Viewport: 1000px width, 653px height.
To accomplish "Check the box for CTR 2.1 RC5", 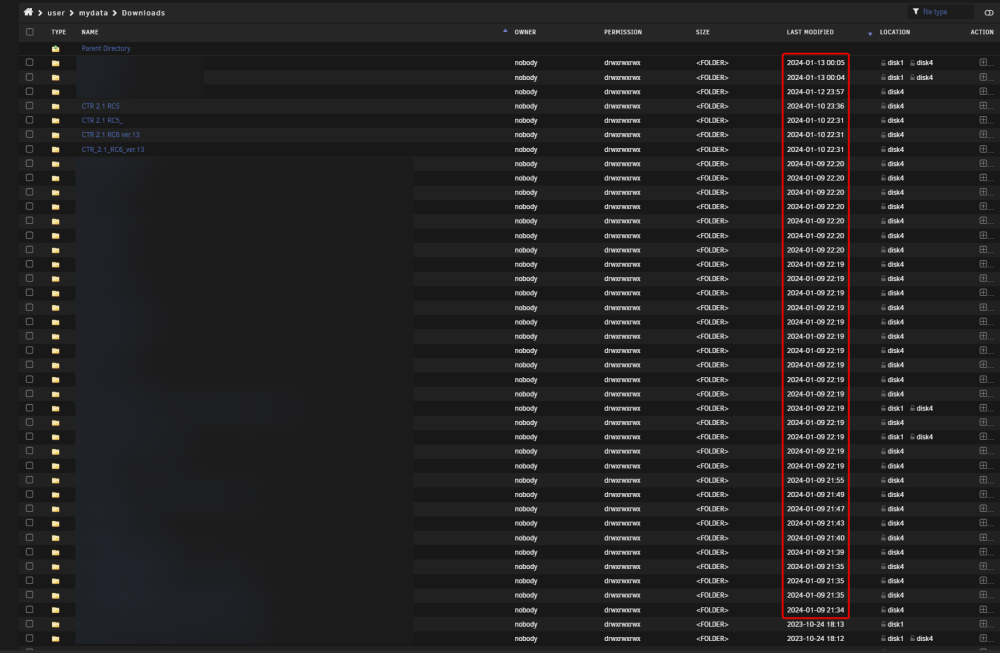I will click(29, 106).
